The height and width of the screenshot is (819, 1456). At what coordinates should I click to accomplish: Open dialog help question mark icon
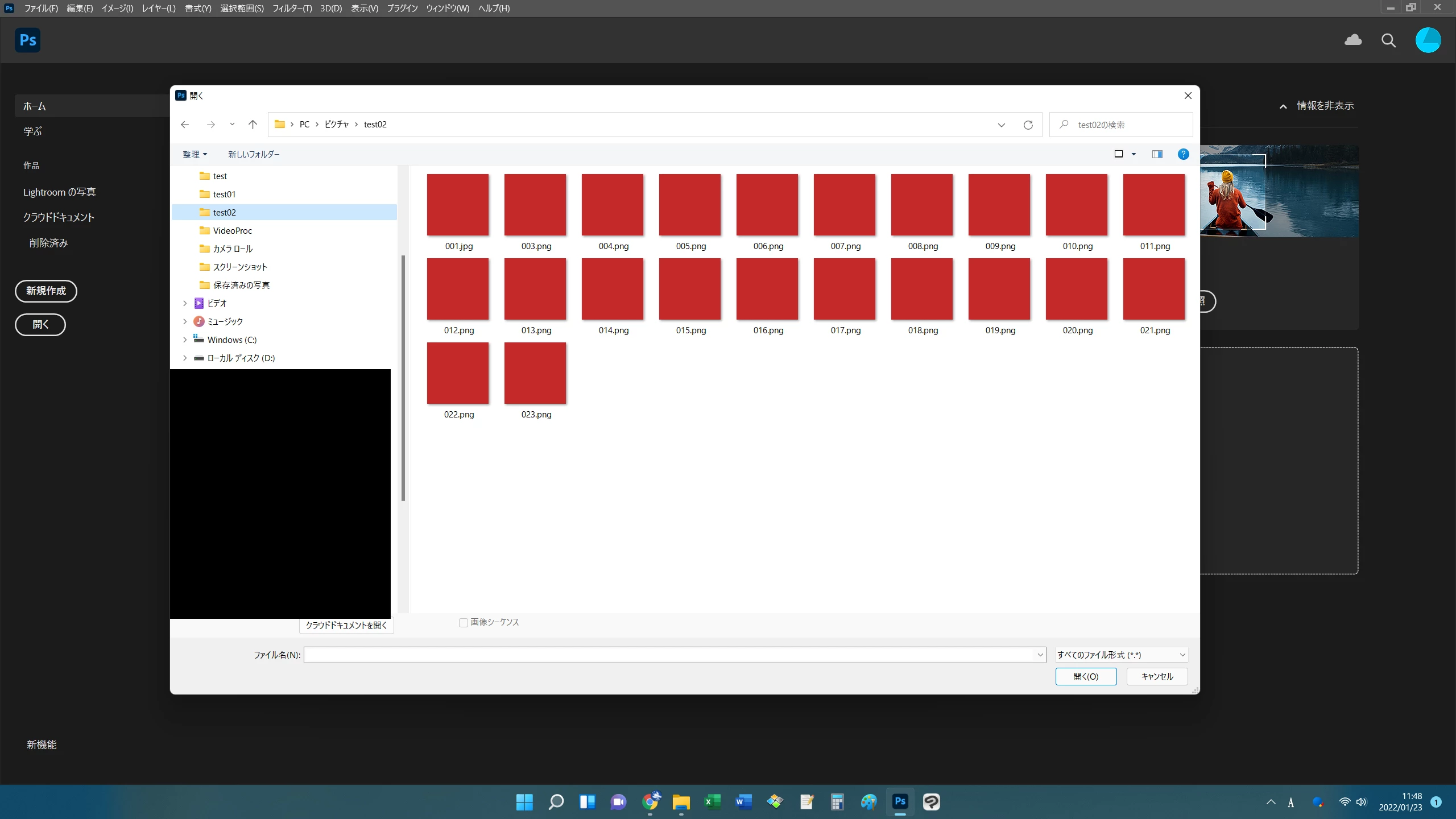tap(1183, 154)
